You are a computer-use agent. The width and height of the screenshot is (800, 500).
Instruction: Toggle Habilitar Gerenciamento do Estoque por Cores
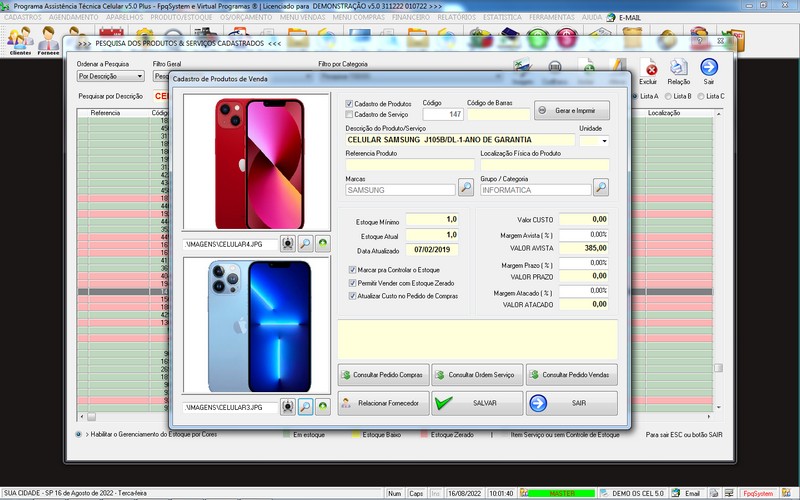79,434
